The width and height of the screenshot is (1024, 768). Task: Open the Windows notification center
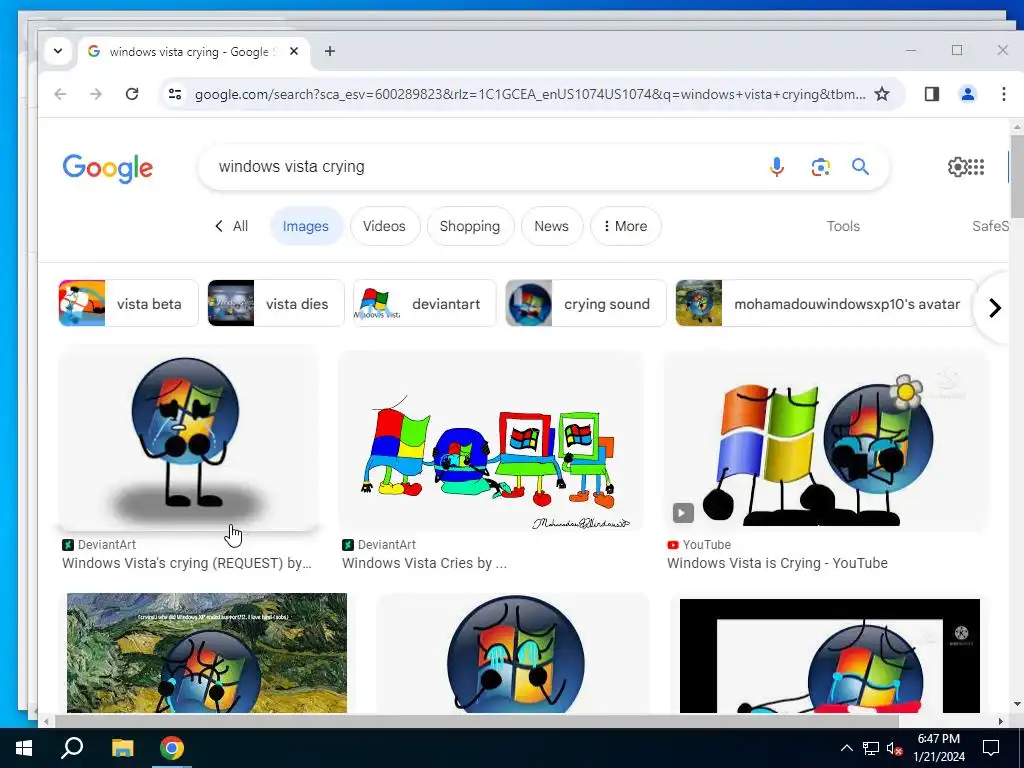click(991, 748)
